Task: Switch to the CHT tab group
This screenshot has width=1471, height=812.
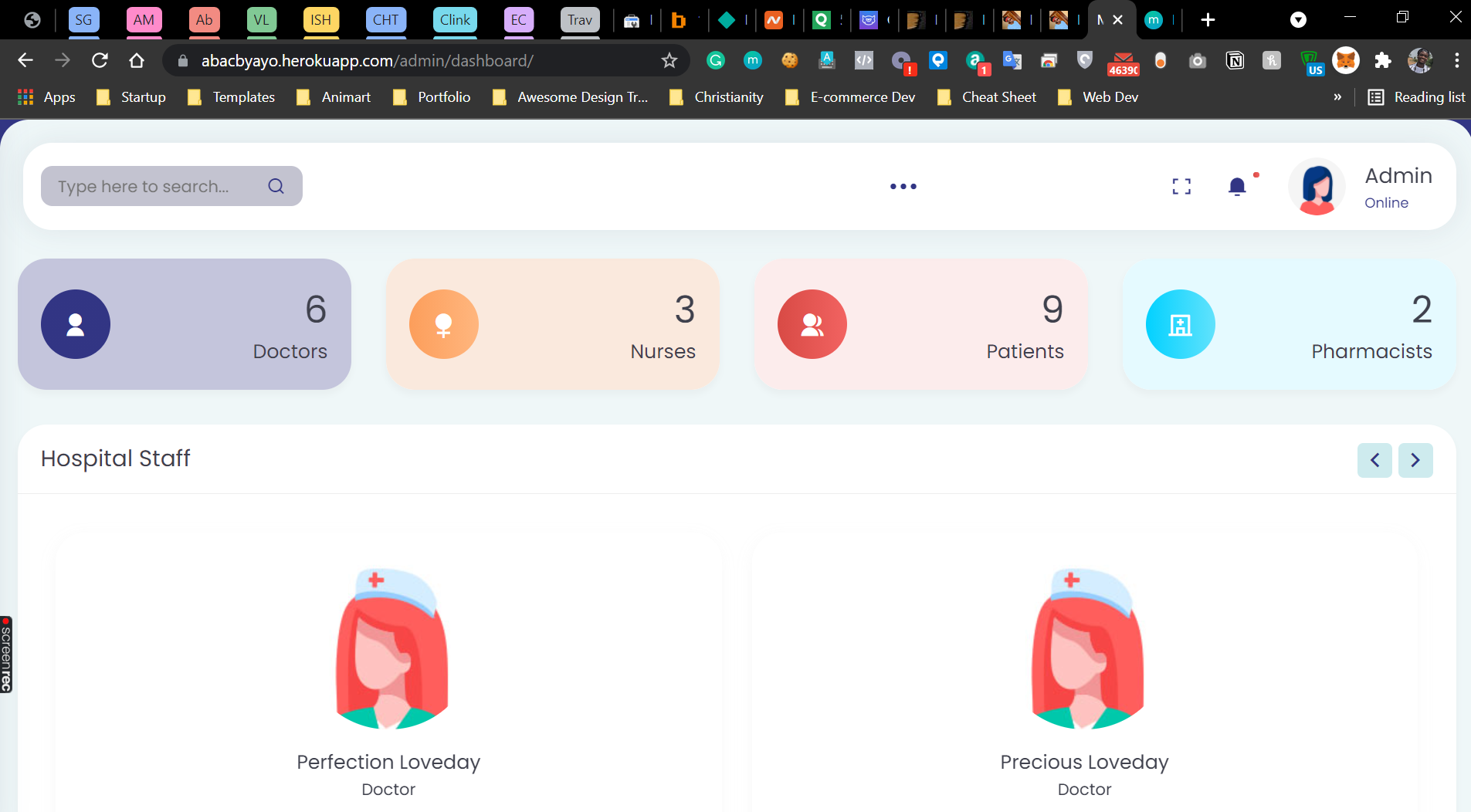Action: point(386,20)
